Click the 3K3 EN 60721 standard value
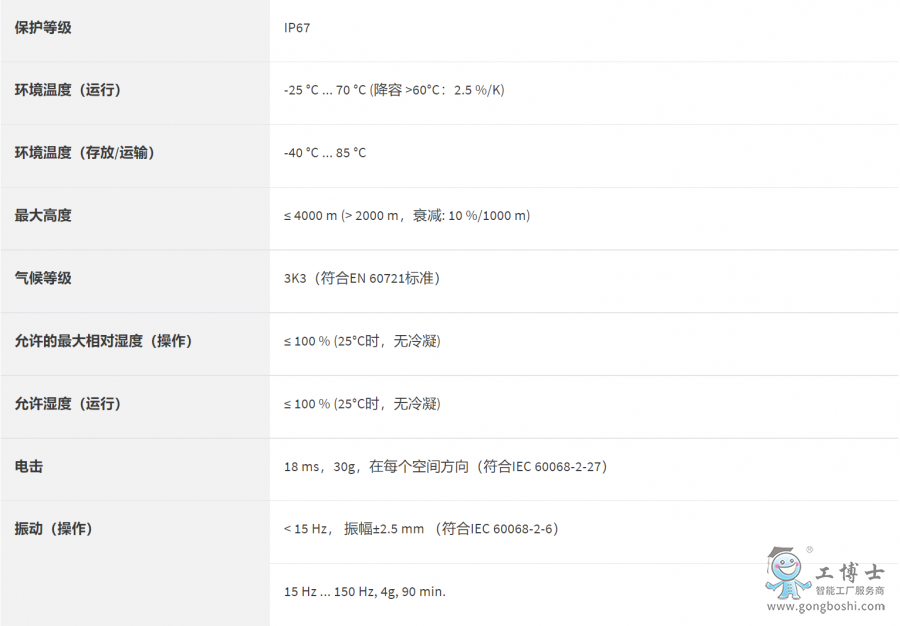The height and width of the screenshot is (626, 900). 362,278
